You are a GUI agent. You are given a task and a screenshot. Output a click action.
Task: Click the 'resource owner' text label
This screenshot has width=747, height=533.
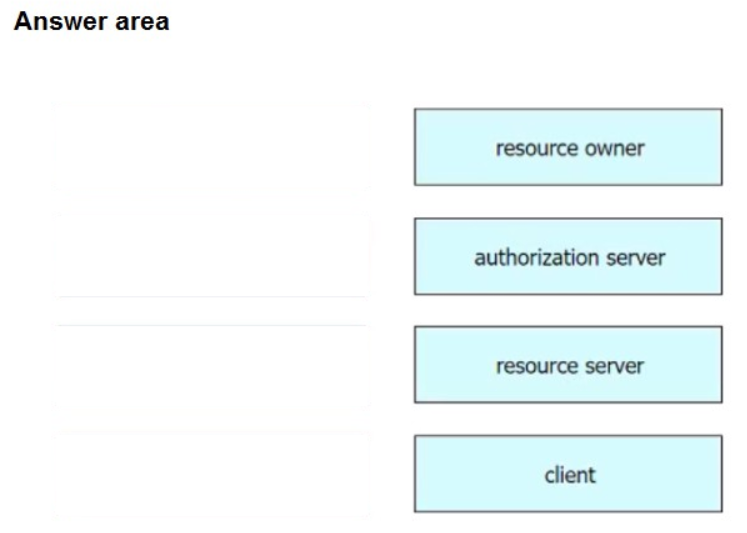pos(570,149)
